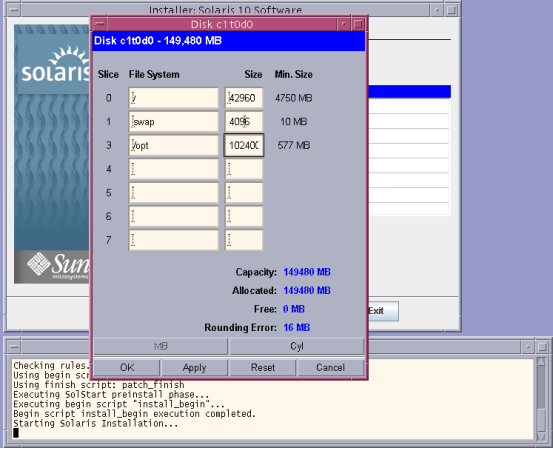Viewport: 553px width, 449px height.
Task: Click the Capacity value 149480 MB
Action: pyautogui.click(x=307, y=272)
